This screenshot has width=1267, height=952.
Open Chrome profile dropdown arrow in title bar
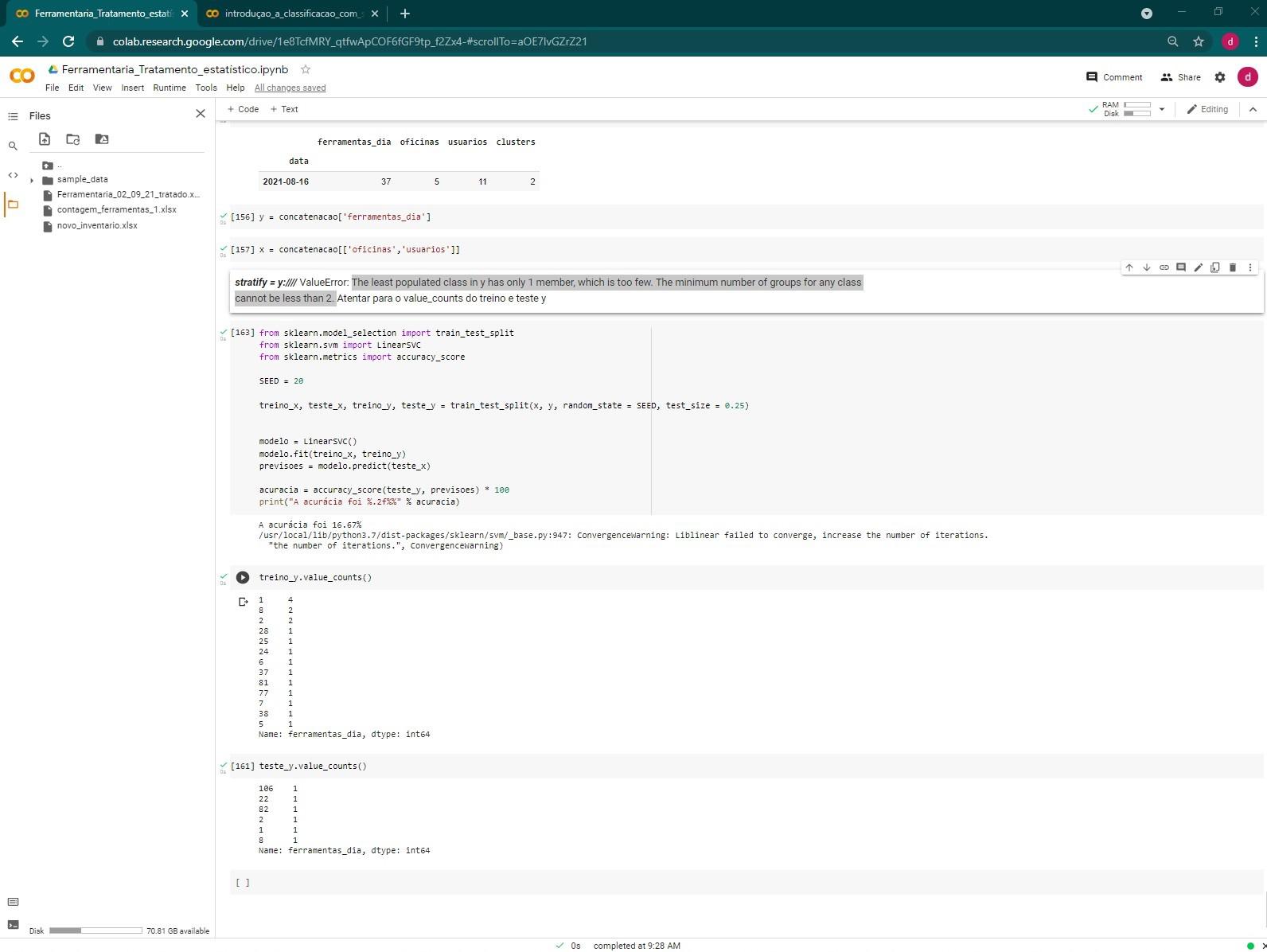pyautogui.click(x=1147, y=14)
